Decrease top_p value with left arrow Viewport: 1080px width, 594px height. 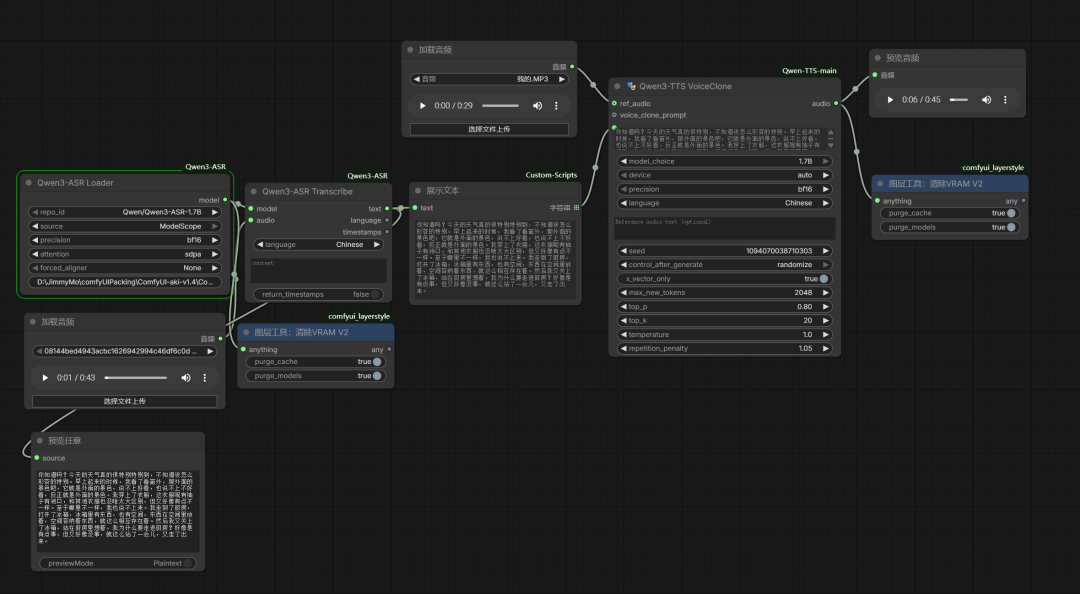pos(623,307)
